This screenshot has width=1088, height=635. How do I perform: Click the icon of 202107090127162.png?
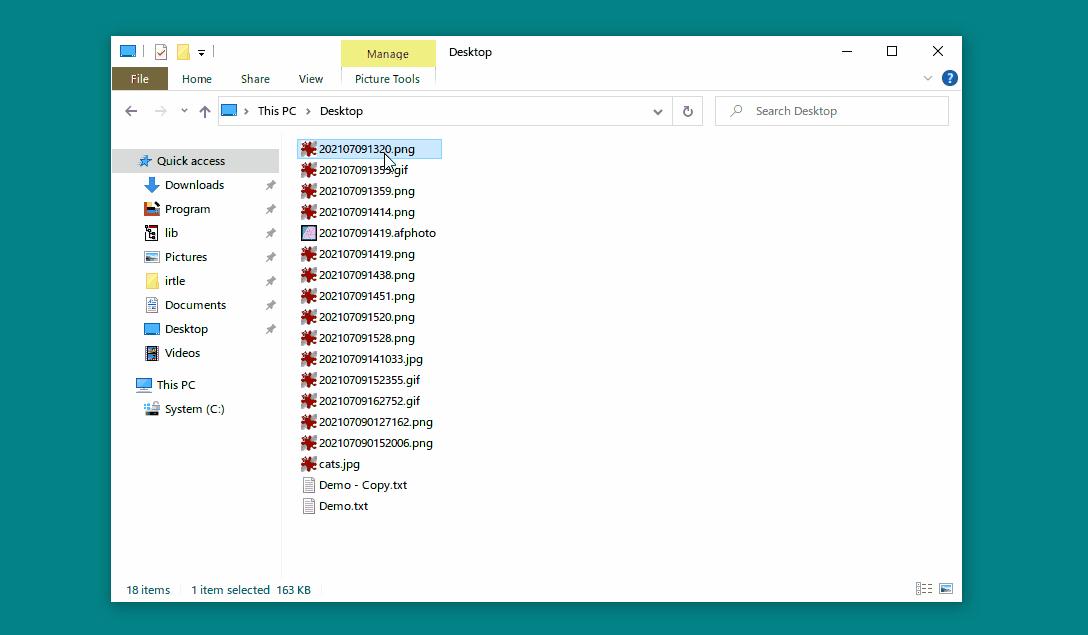point(309,422)
